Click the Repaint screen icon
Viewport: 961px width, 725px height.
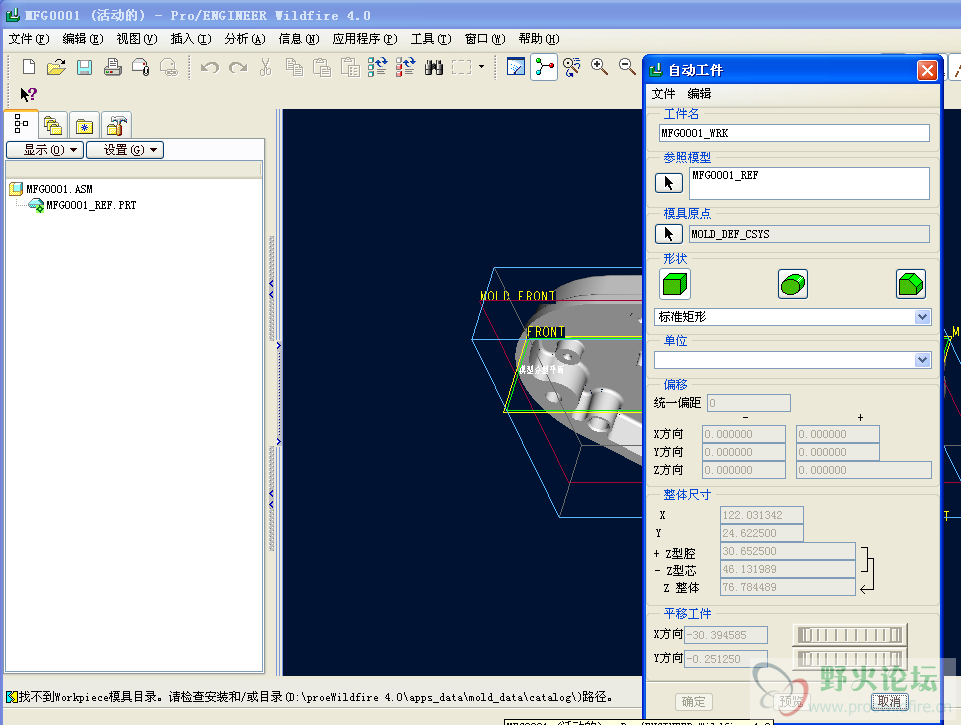516,67
